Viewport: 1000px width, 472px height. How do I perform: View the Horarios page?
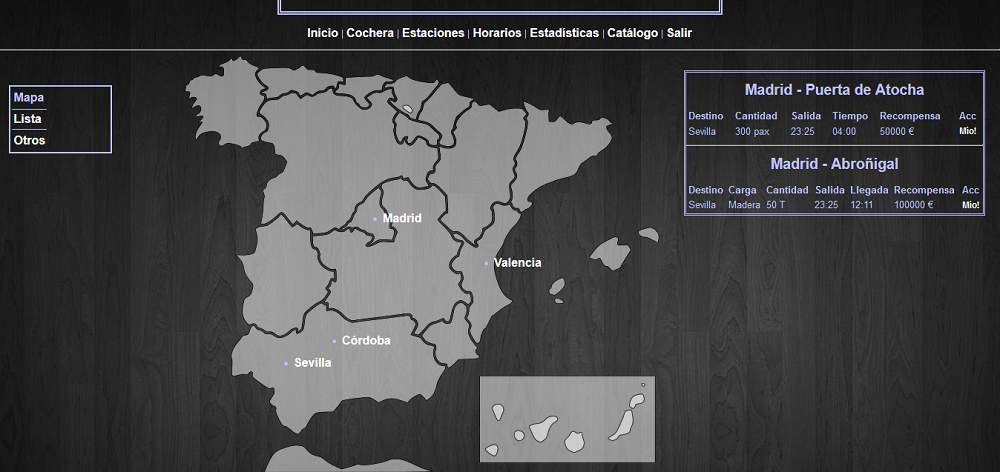pos(497,33)
